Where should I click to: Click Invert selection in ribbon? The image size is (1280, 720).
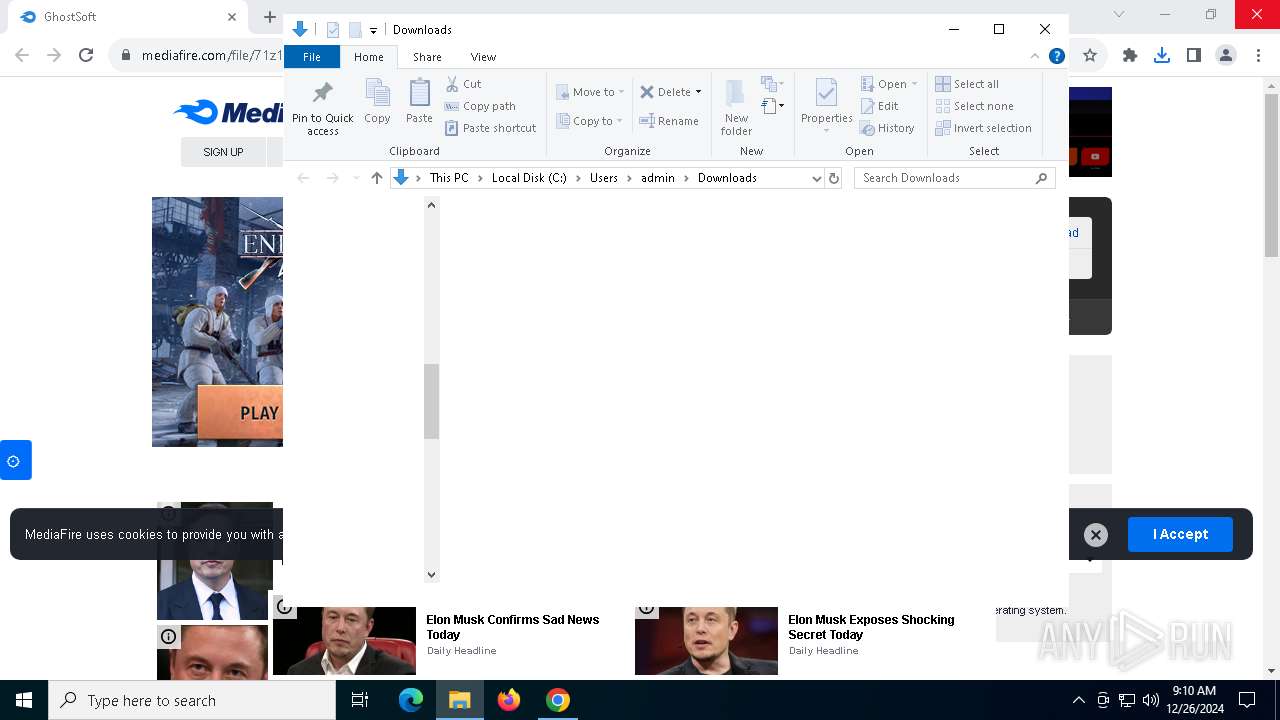(984, 128)
